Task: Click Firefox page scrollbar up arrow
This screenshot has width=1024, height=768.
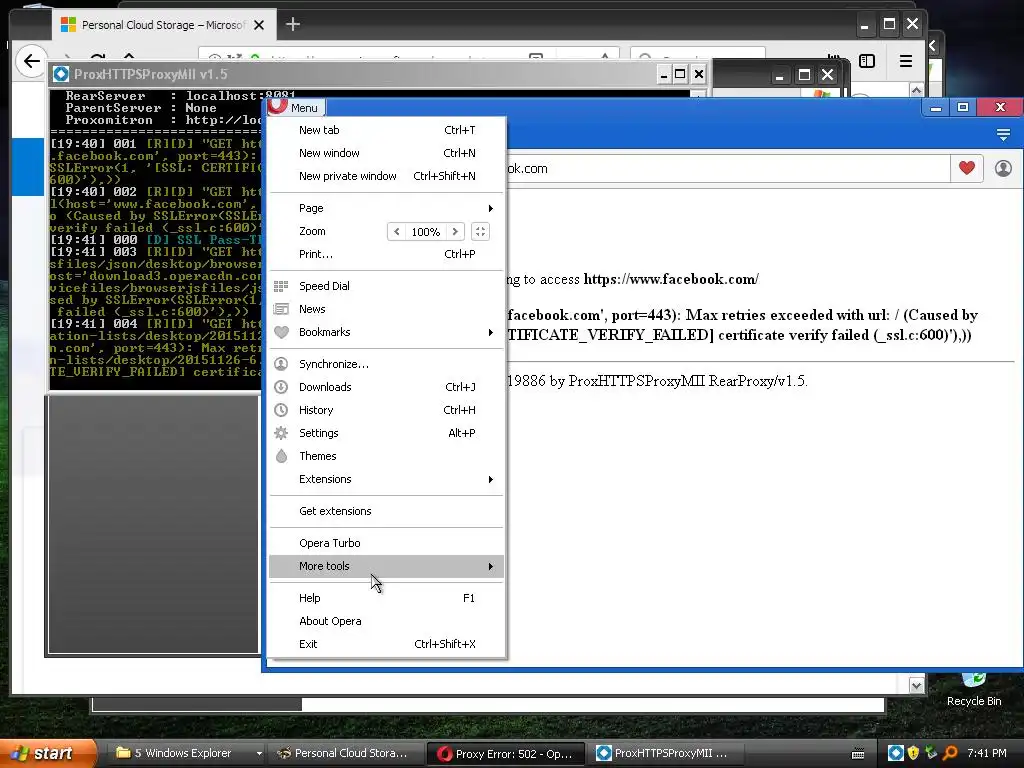Action: [x=916, y=90]
